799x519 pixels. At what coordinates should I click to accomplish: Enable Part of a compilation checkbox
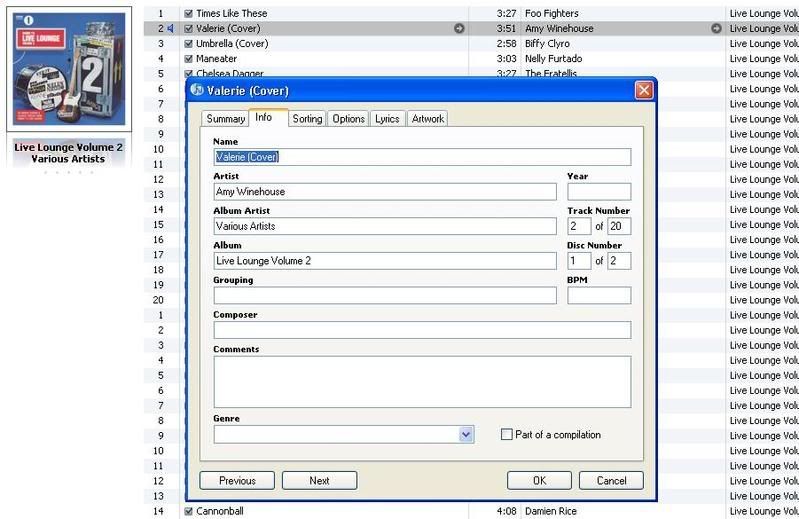pos(507,434)
